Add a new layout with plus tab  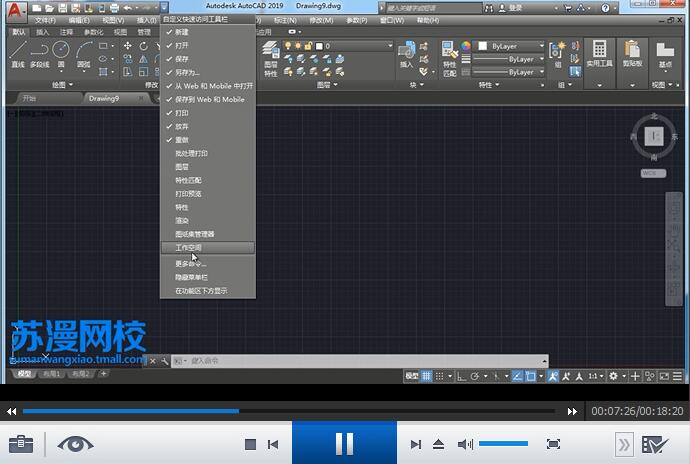103,374
